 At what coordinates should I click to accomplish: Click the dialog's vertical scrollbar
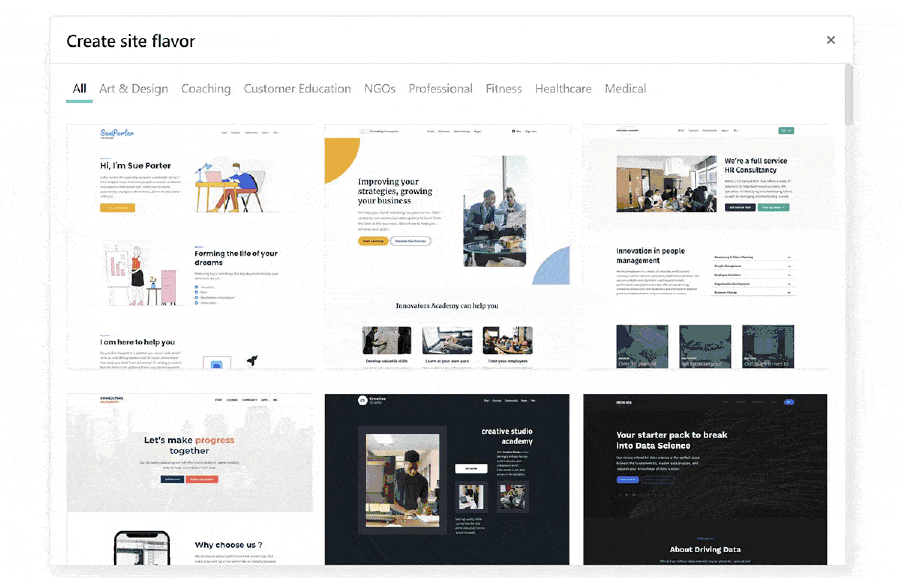click(849, 95)
